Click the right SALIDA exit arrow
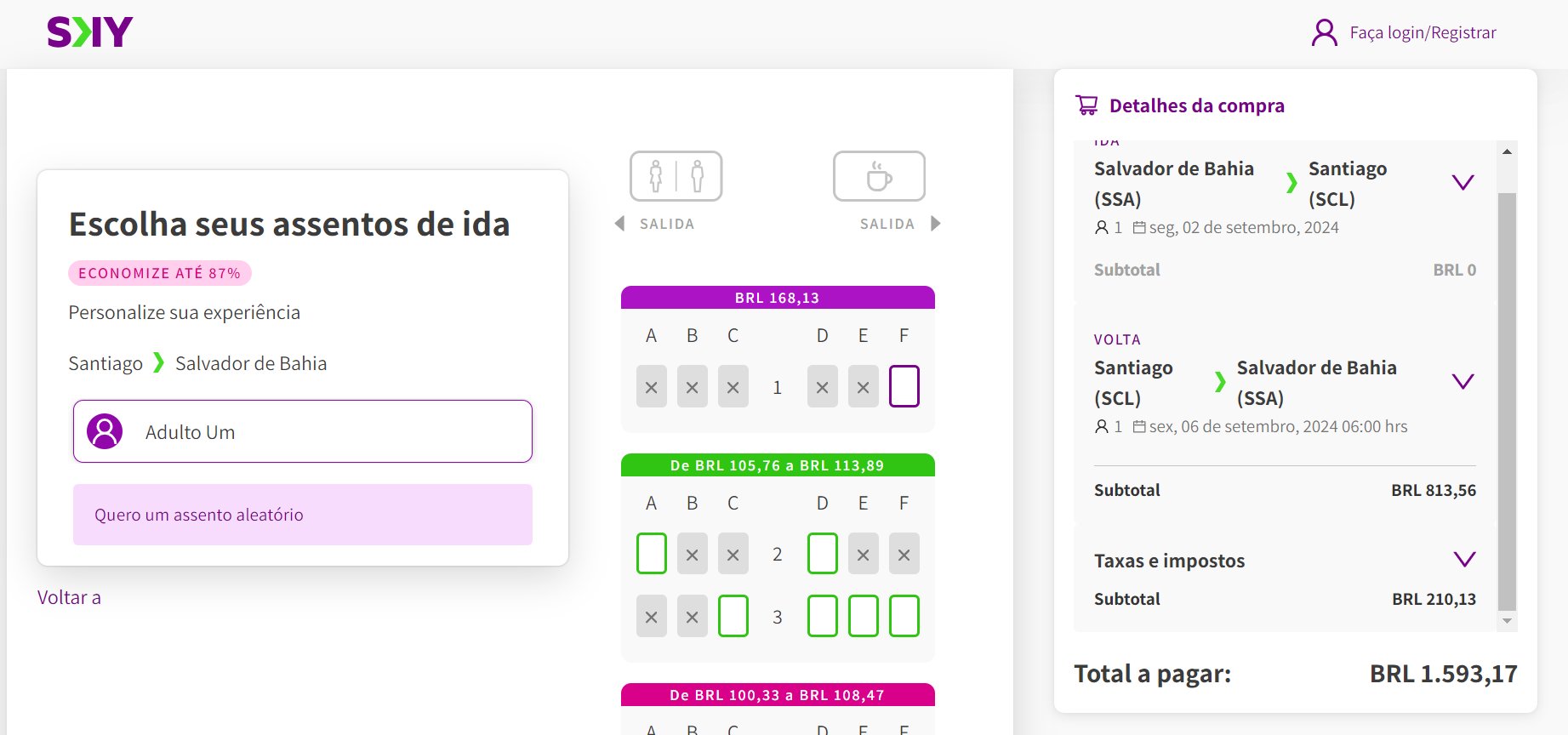Viewport: 1568px width, 735px height. pyautogui.click(x=936, y=224)
